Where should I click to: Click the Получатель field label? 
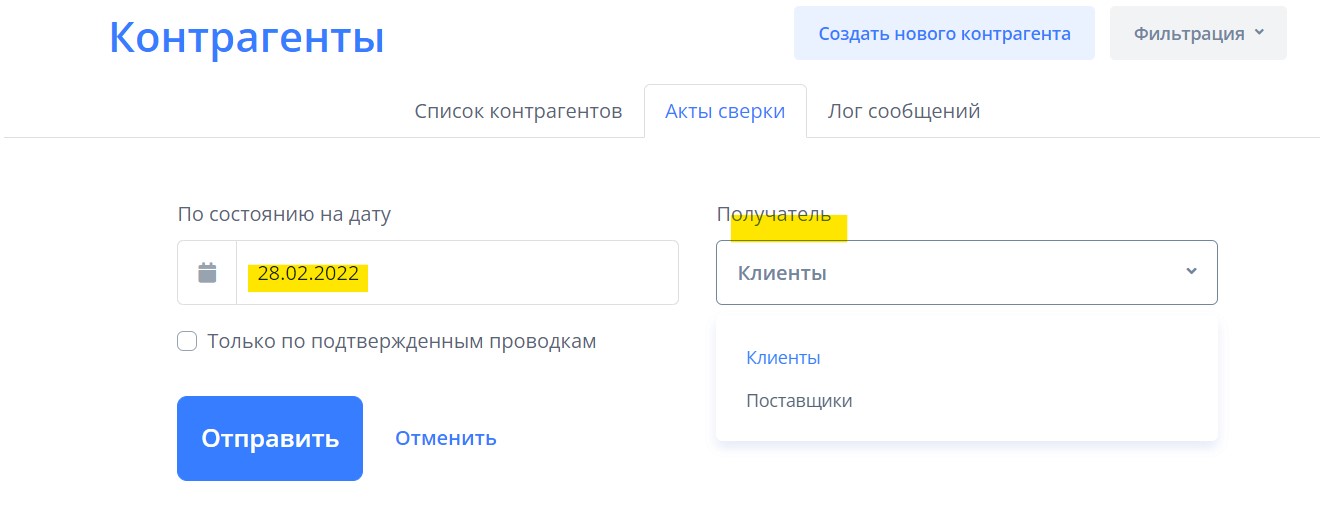(773, 214)
